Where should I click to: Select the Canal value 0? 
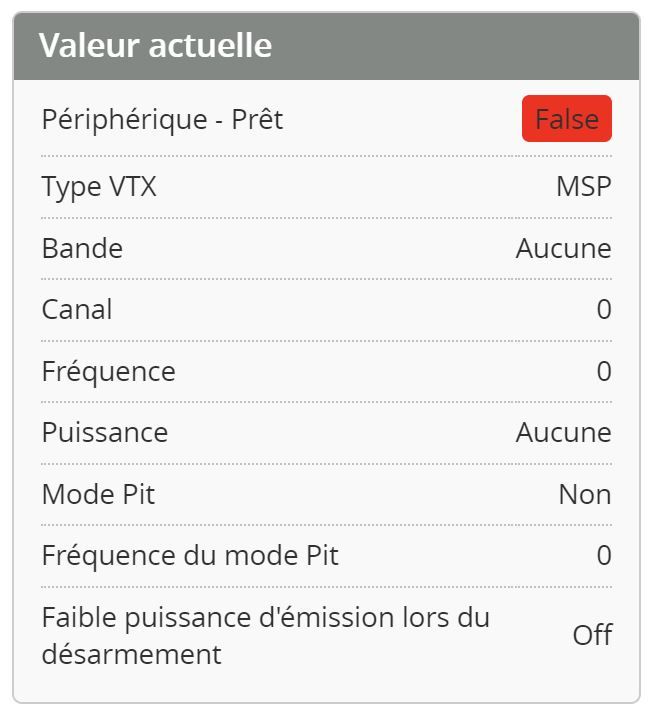(603, 310)
